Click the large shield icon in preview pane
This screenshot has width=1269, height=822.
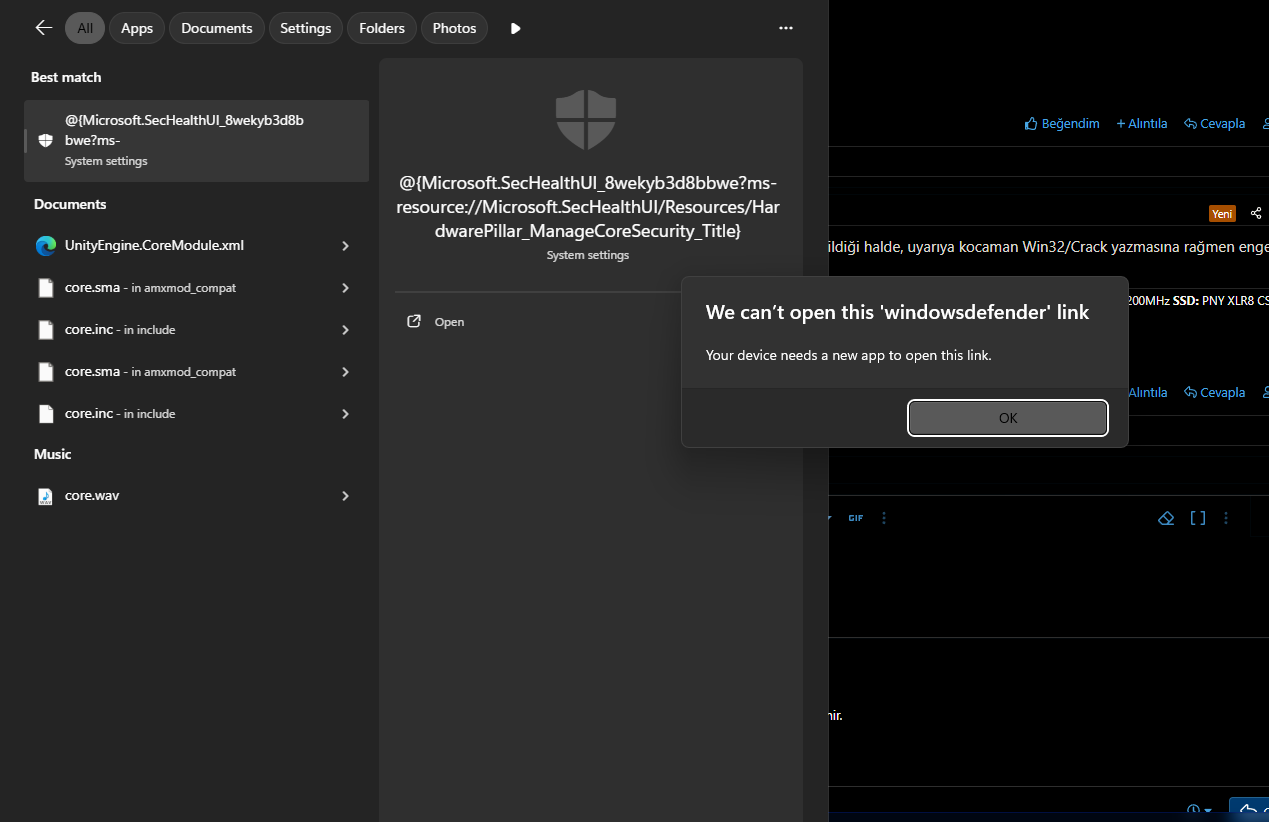click(x=586, y=119)
